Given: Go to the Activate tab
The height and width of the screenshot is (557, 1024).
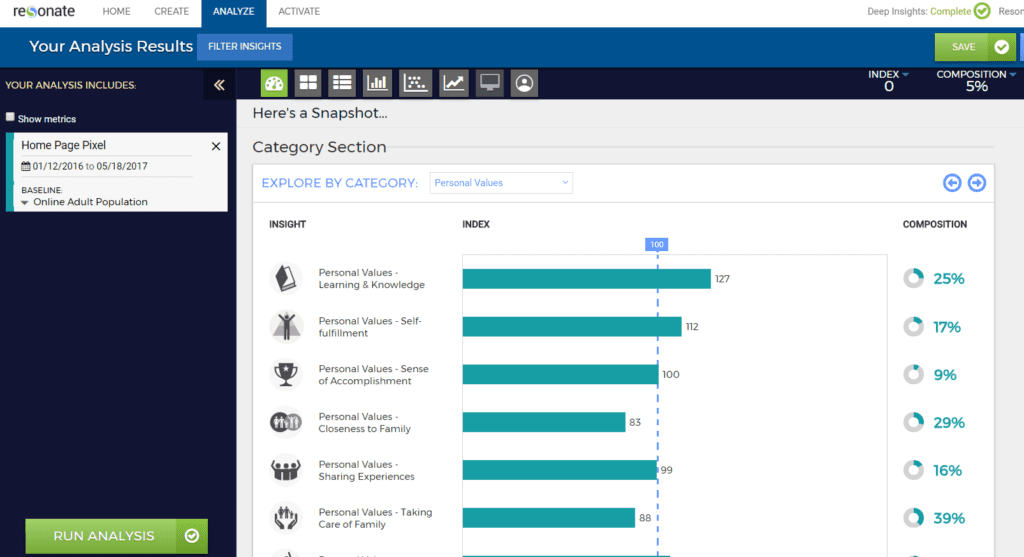Looking at the screenshot, I should click(299, 12).
